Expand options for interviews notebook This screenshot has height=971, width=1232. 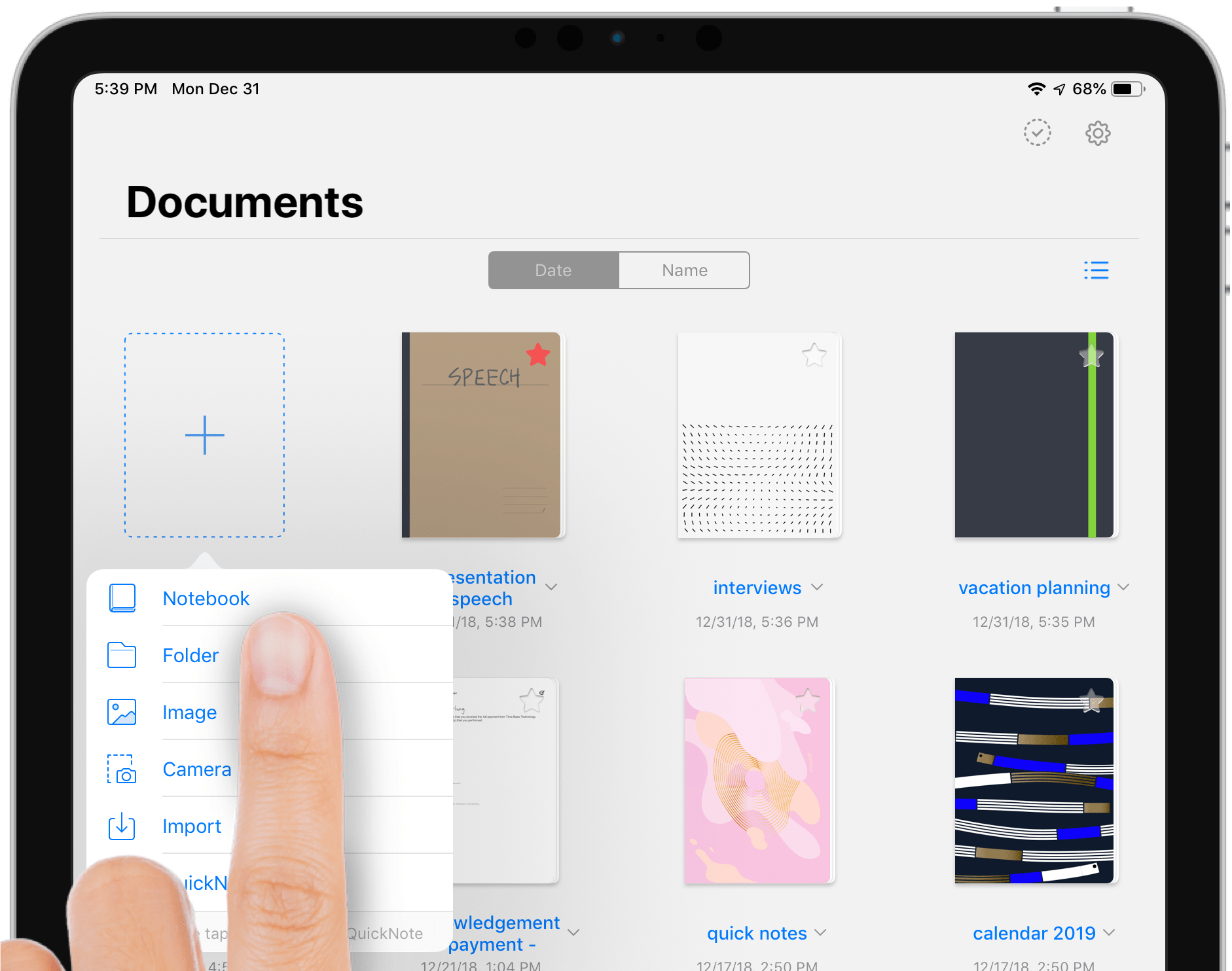(x=818, y=588)
